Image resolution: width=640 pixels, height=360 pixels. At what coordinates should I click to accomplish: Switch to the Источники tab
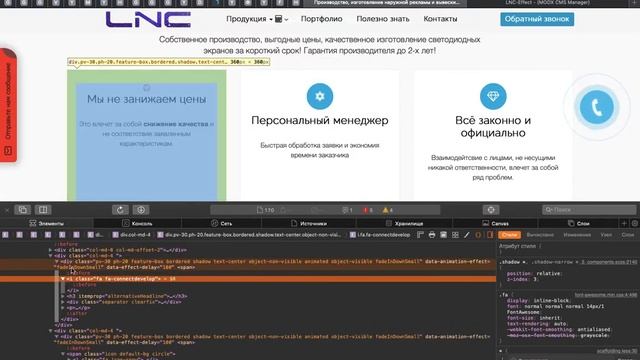[x=309, y=223]
